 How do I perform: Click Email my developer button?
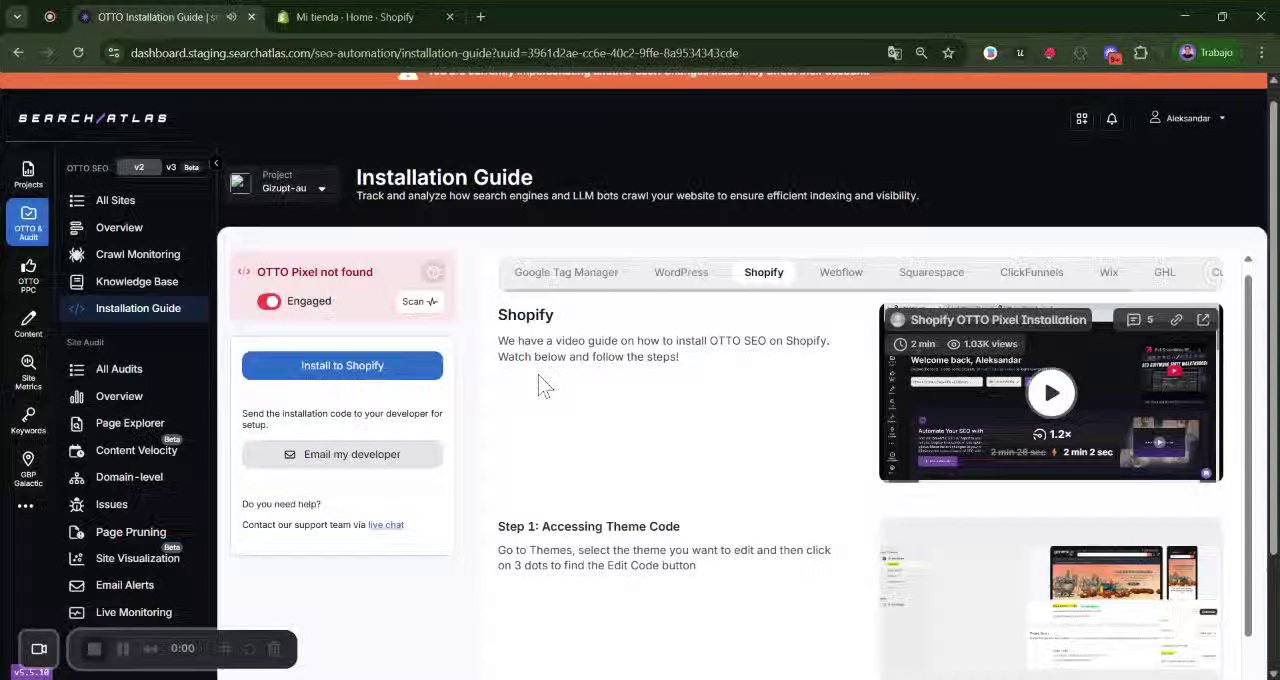coord(342,454)
